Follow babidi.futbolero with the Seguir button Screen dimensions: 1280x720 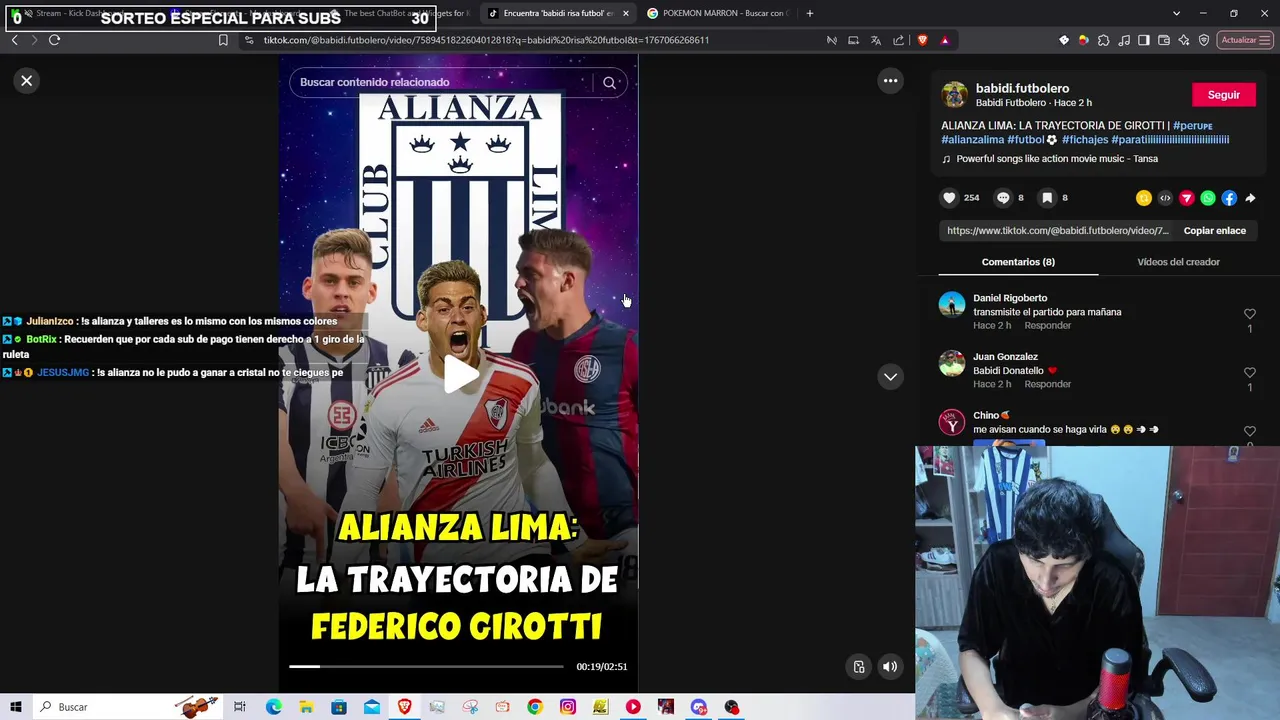pos(1223,95)
